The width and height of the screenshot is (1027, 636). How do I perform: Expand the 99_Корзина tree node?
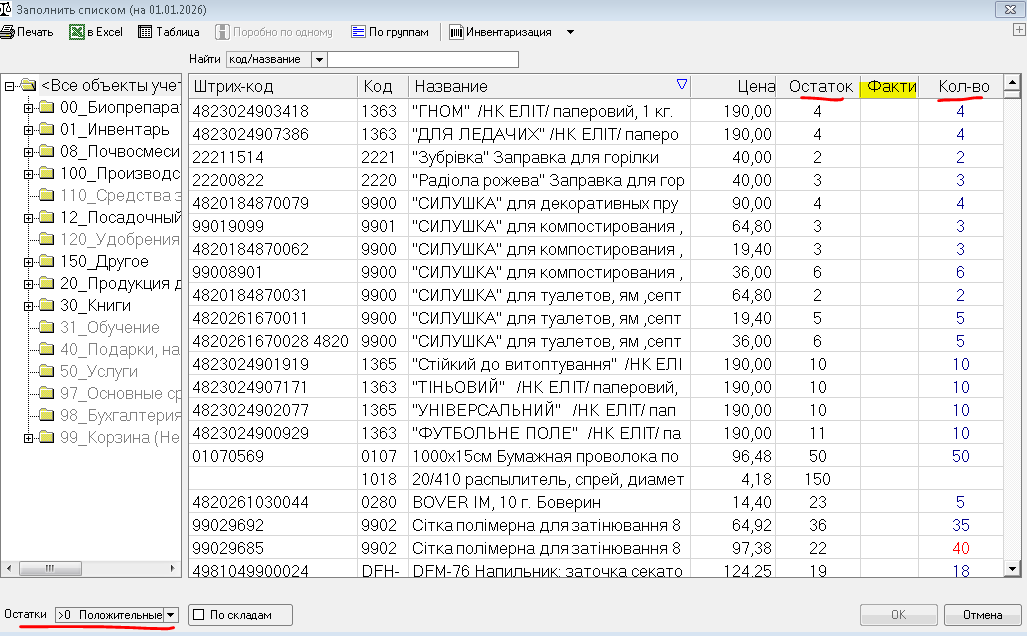coord(28,438)
